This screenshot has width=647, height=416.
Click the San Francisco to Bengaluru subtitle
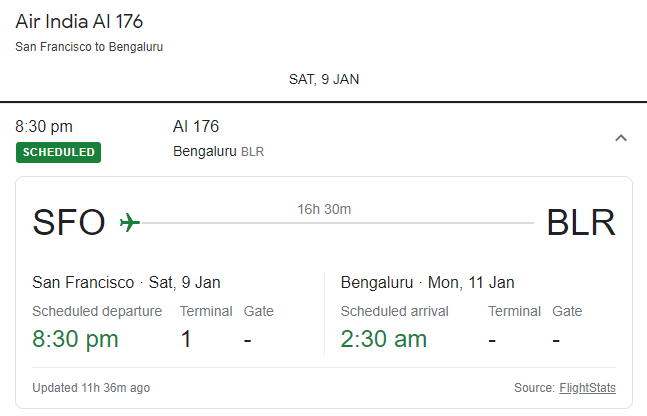click(x=89, y=47)
